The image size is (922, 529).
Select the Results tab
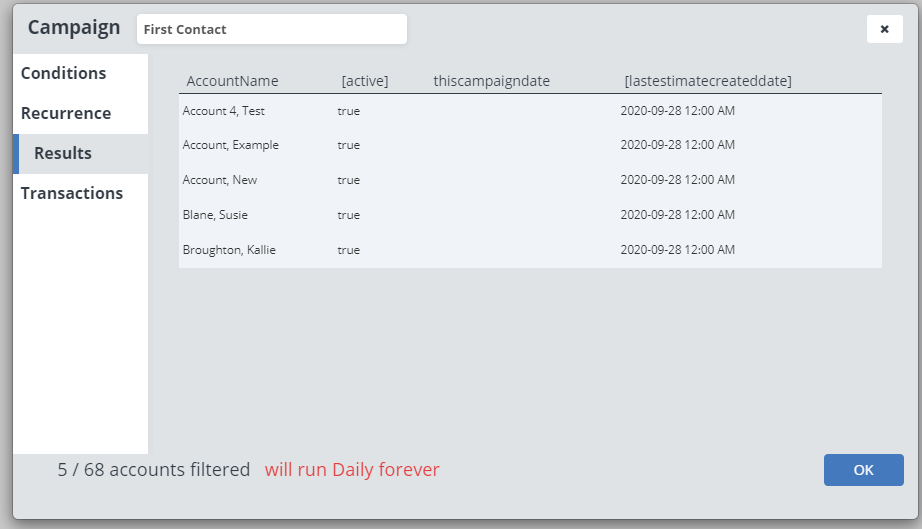point(63,153)
